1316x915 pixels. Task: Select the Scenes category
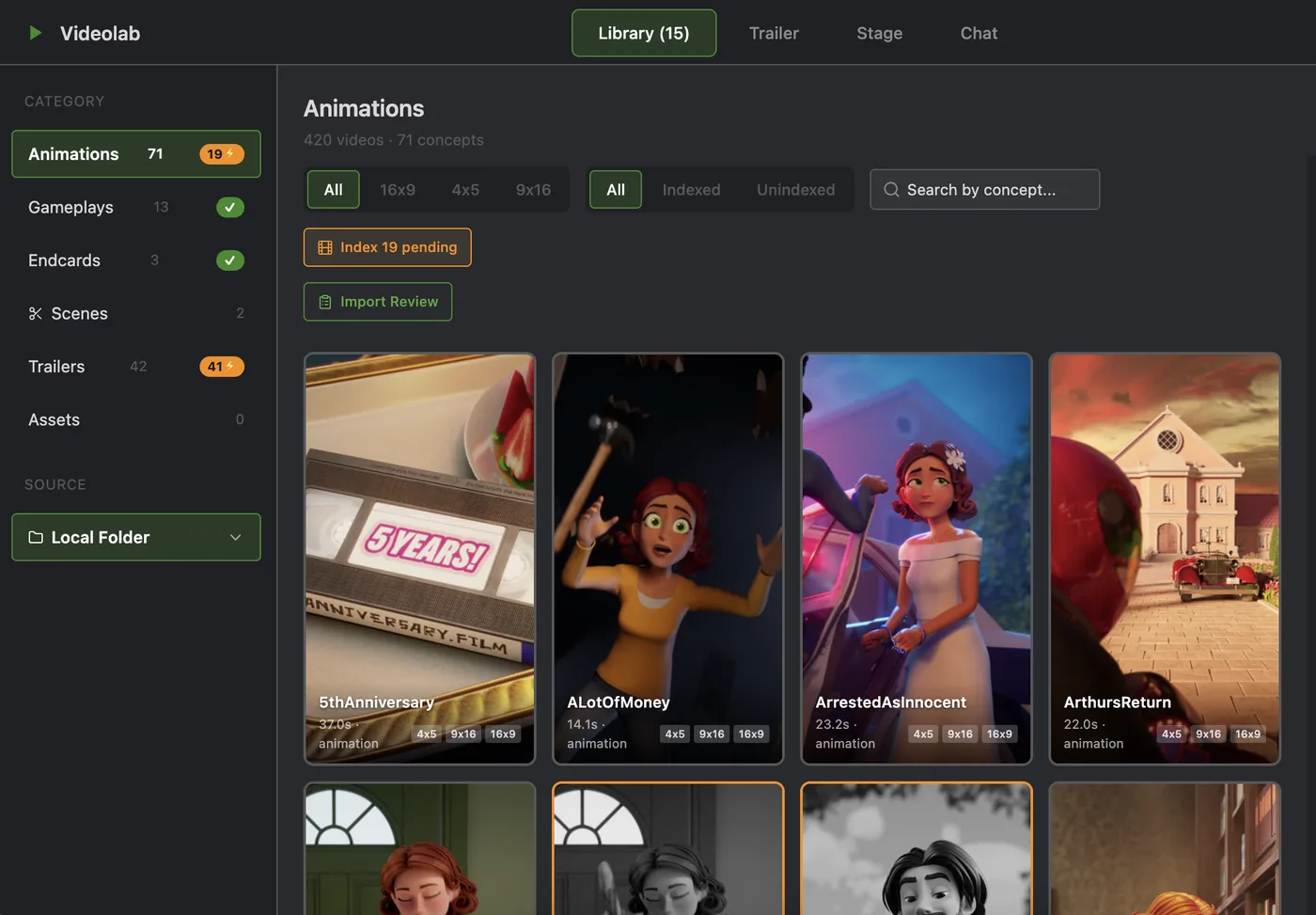point(136,313)
